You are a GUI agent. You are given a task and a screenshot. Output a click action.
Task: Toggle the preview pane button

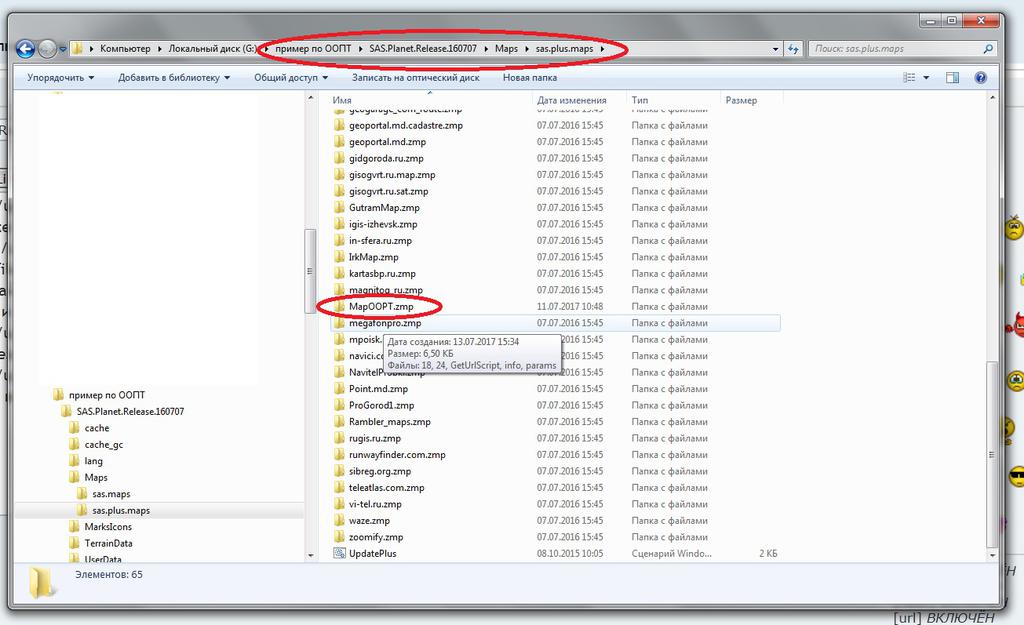pos(952,77)
